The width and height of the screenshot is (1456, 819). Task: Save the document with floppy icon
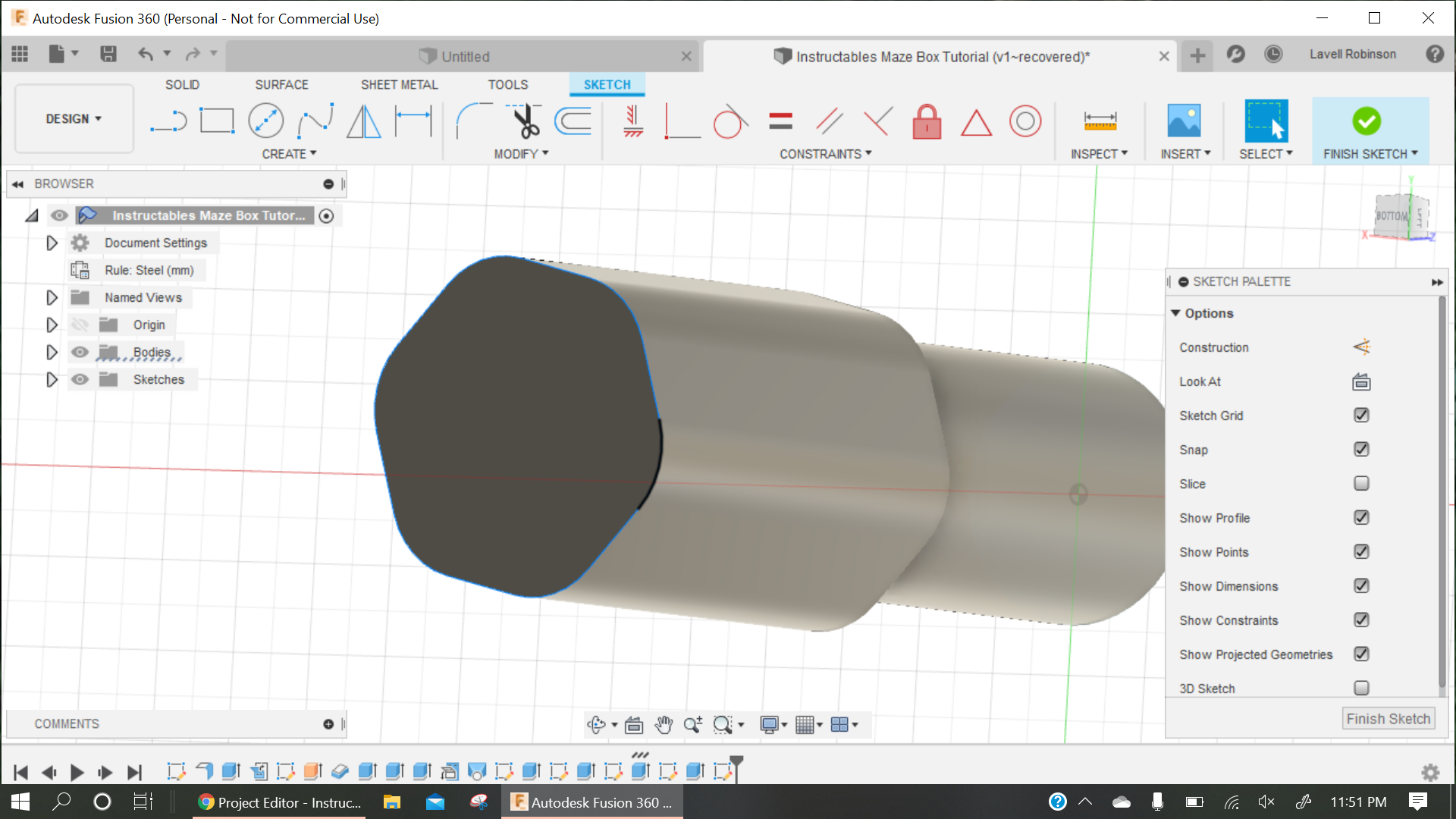(x=108, y=54)
